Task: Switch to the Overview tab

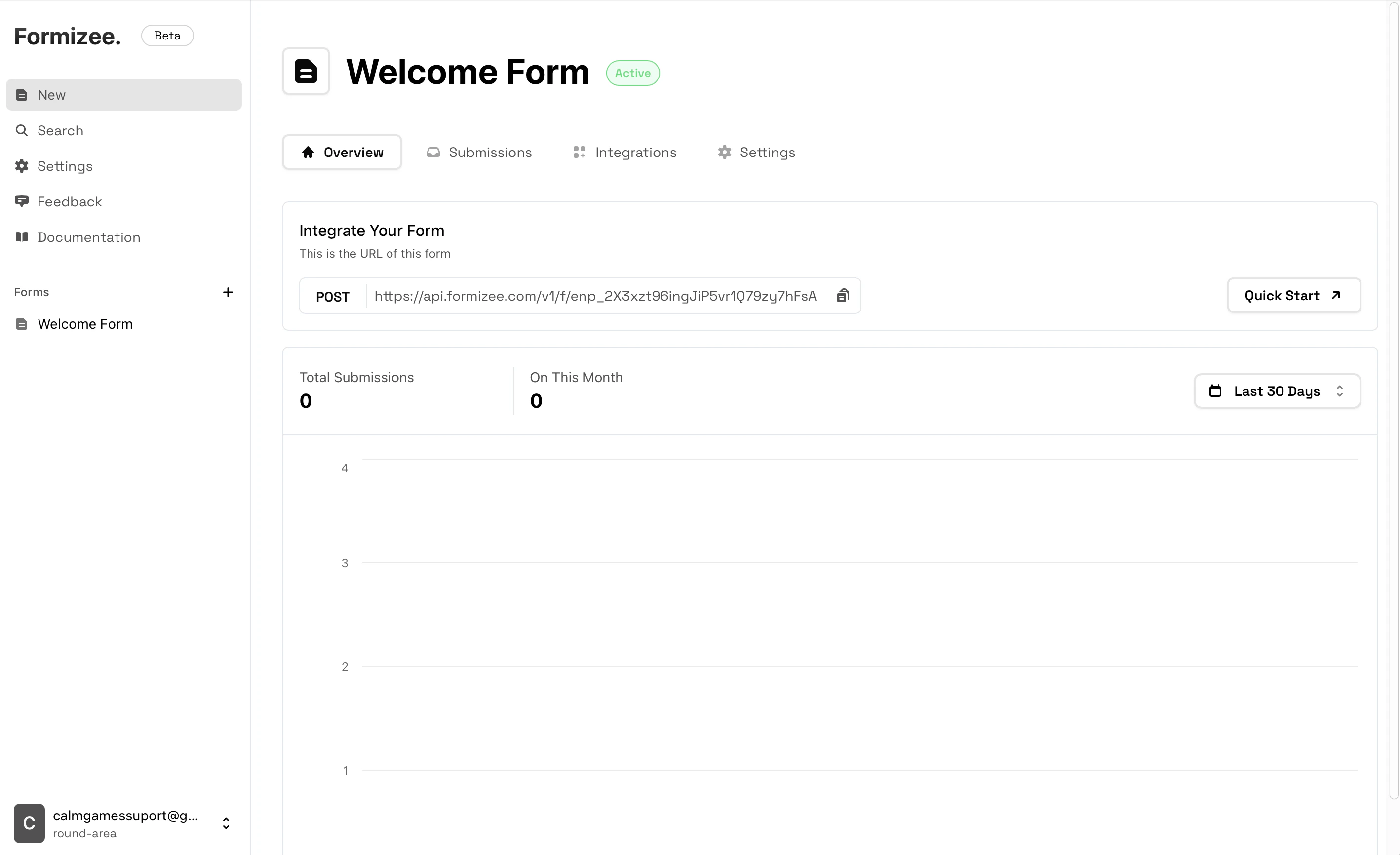Action: click(342, 152)
